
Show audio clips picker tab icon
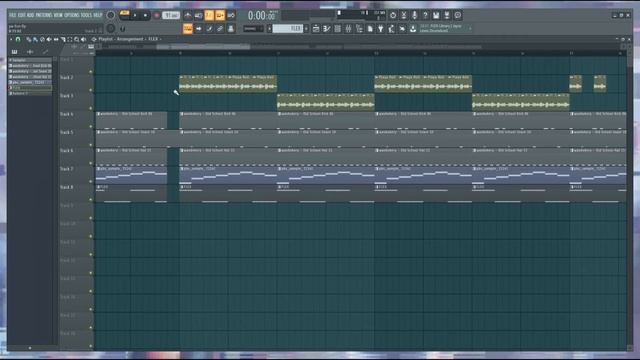click(30, 52)
